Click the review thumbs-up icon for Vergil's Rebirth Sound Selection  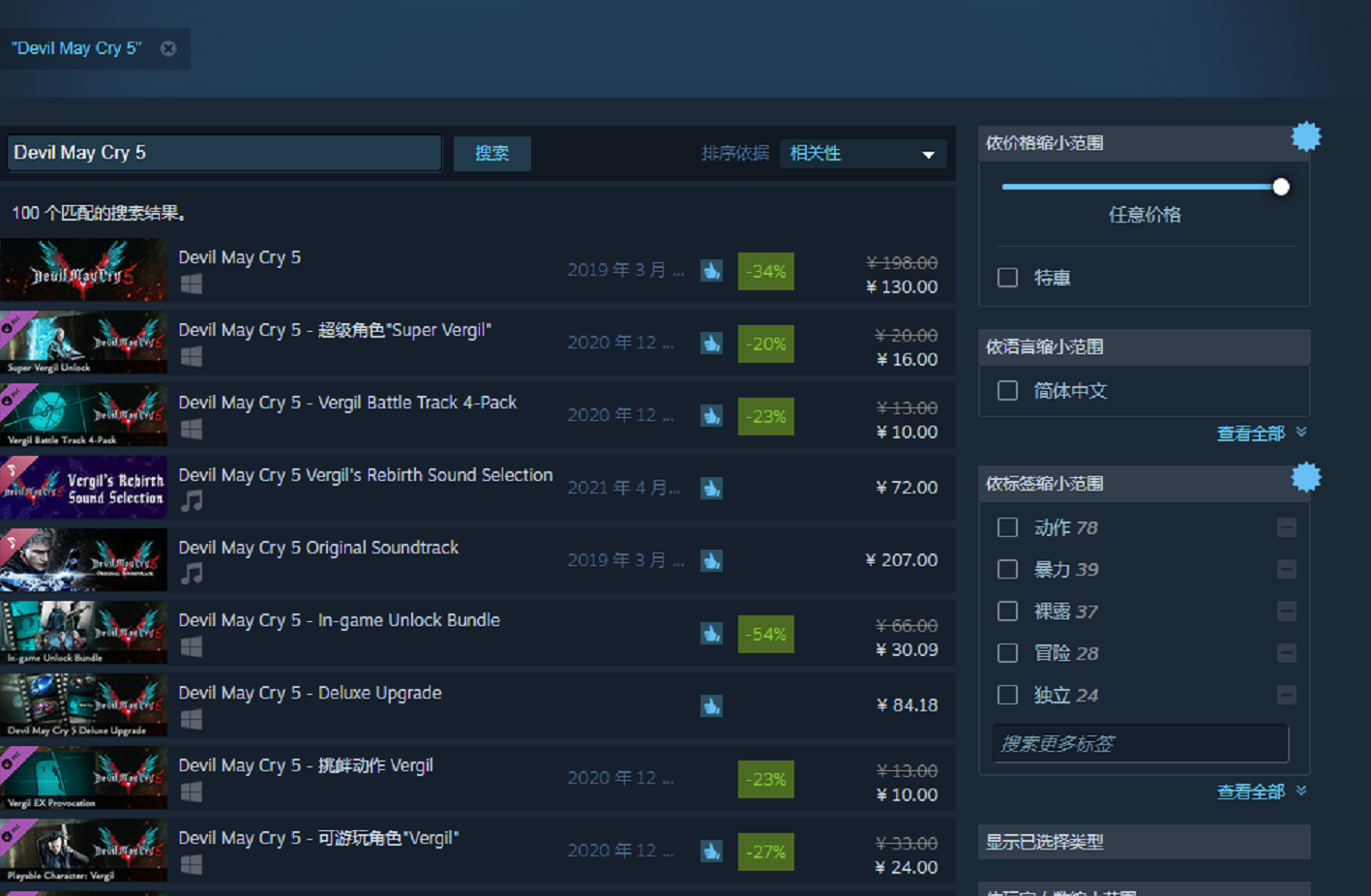(711, 489)
